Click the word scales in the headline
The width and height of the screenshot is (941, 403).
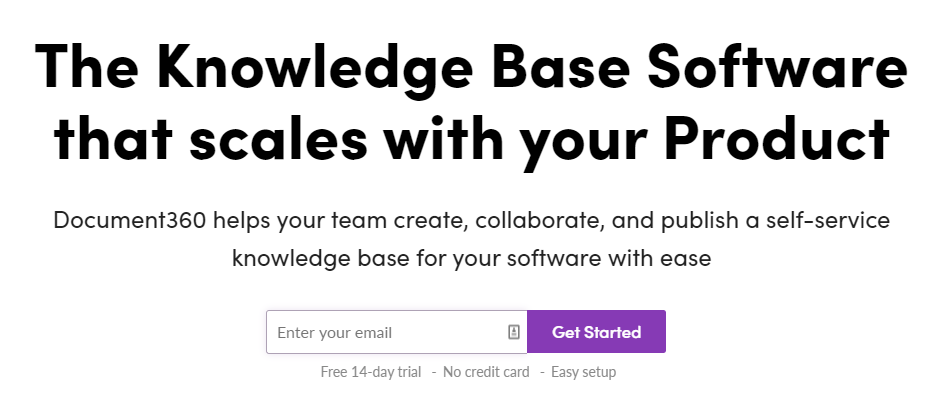point(278,139)
